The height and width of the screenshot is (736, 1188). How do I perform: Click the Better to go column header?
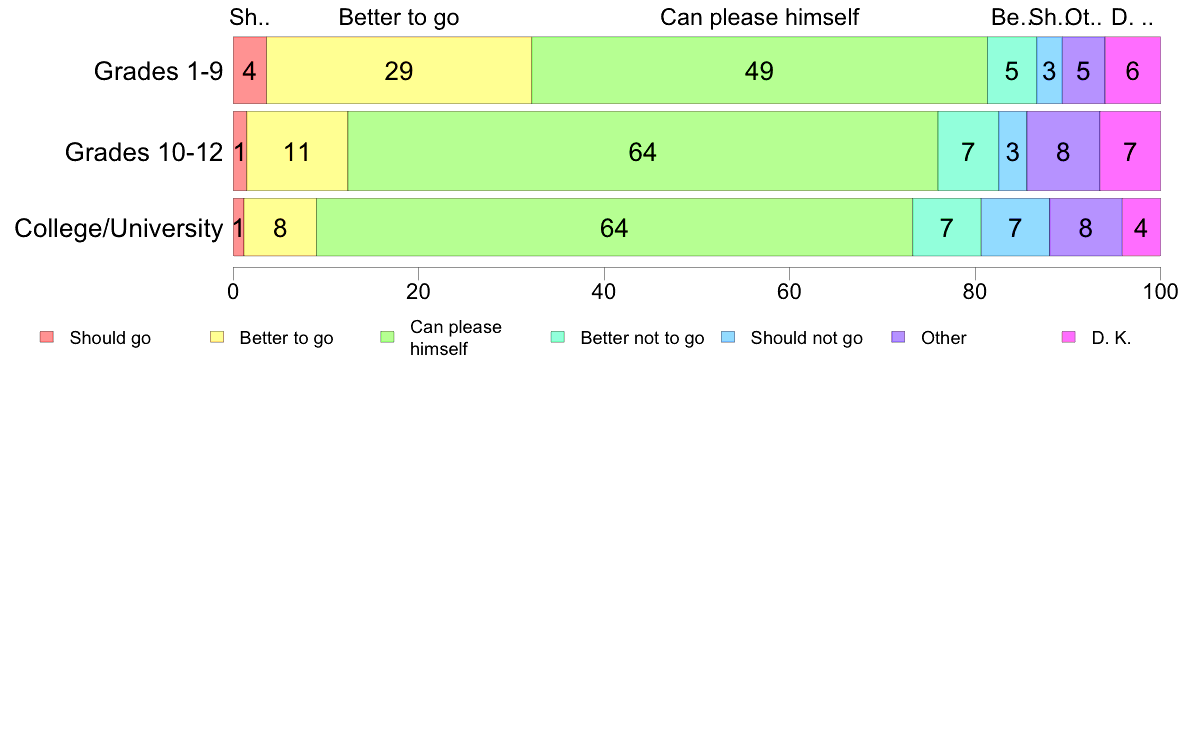(399, 17)
